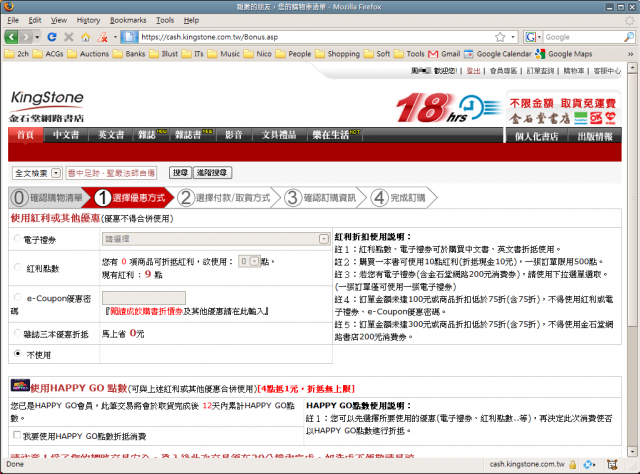Open the 2ch bookmarks folder
The height and width of the screenshot is (474, 640).
17,54
